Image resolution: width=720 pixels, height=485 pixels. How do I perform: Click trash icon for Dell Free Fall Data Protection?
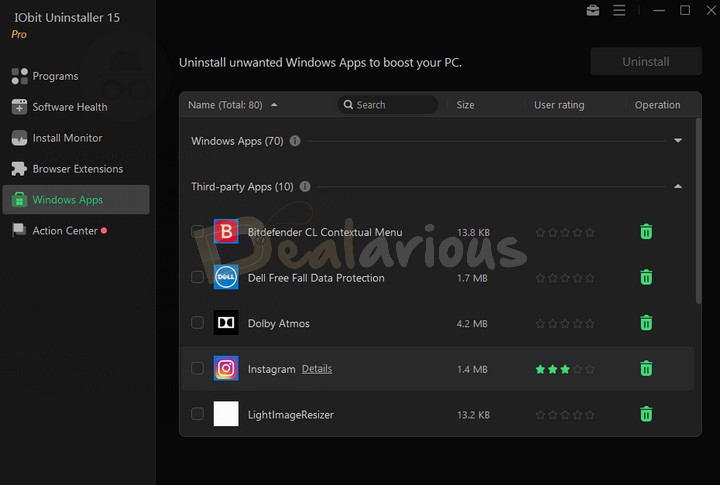point(646,277)
